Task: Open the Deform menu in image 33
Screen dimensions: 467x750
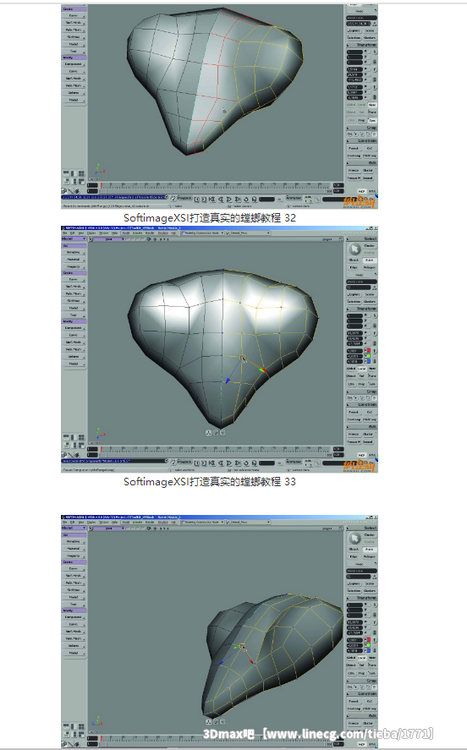Action: [73, 356]
